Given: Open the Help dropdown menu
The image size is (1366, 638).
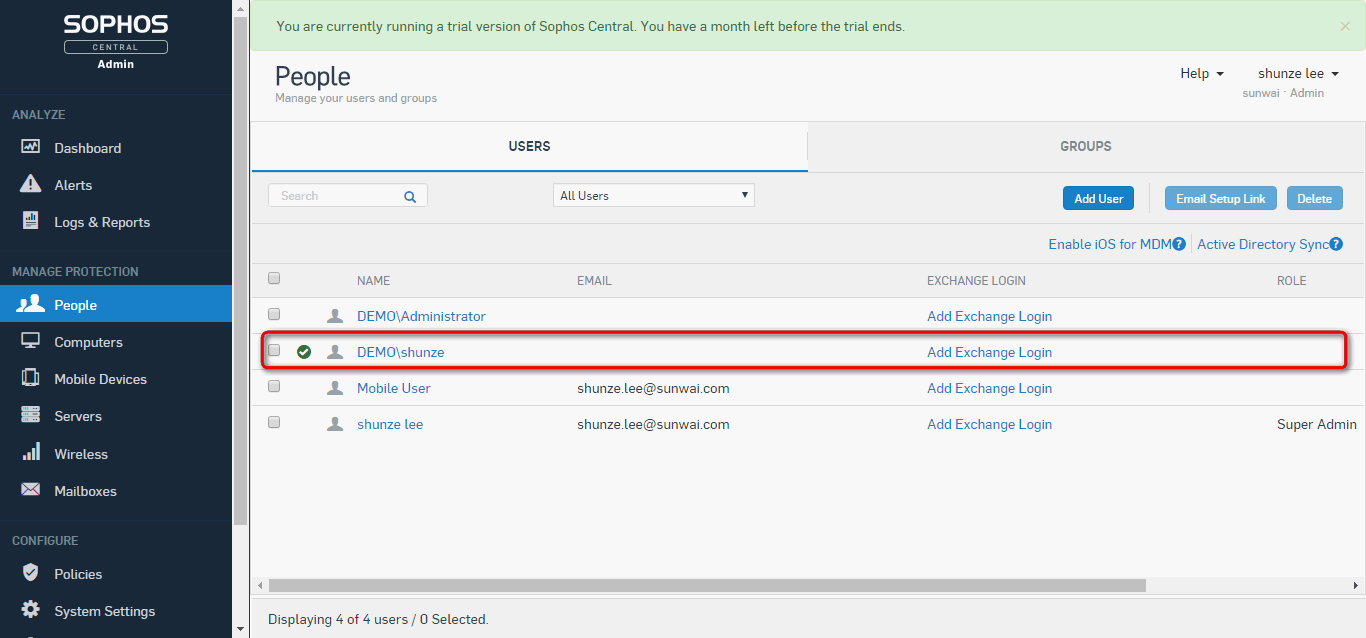Looking at the screenshot, I should tap(1201, 73).
